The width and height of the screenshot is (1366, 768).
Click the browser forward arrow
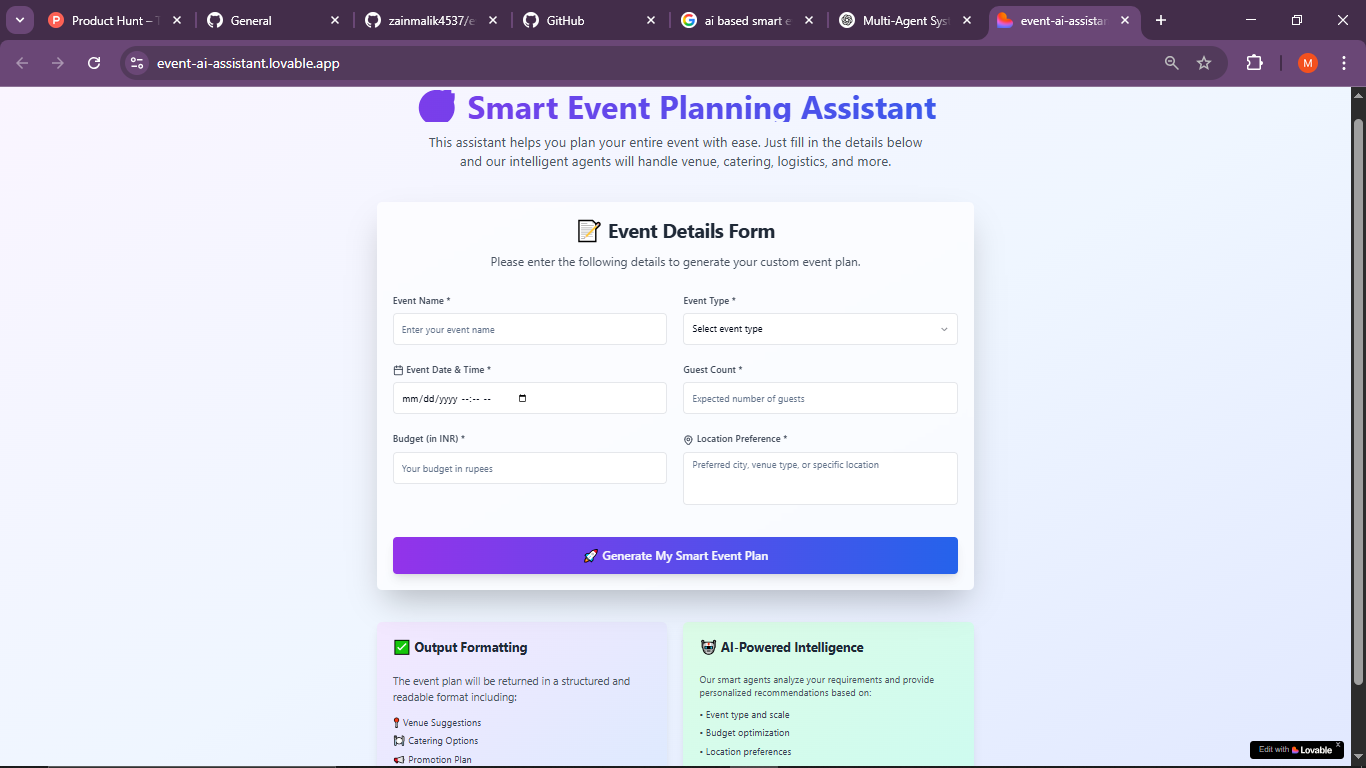[x=58, y=63]
